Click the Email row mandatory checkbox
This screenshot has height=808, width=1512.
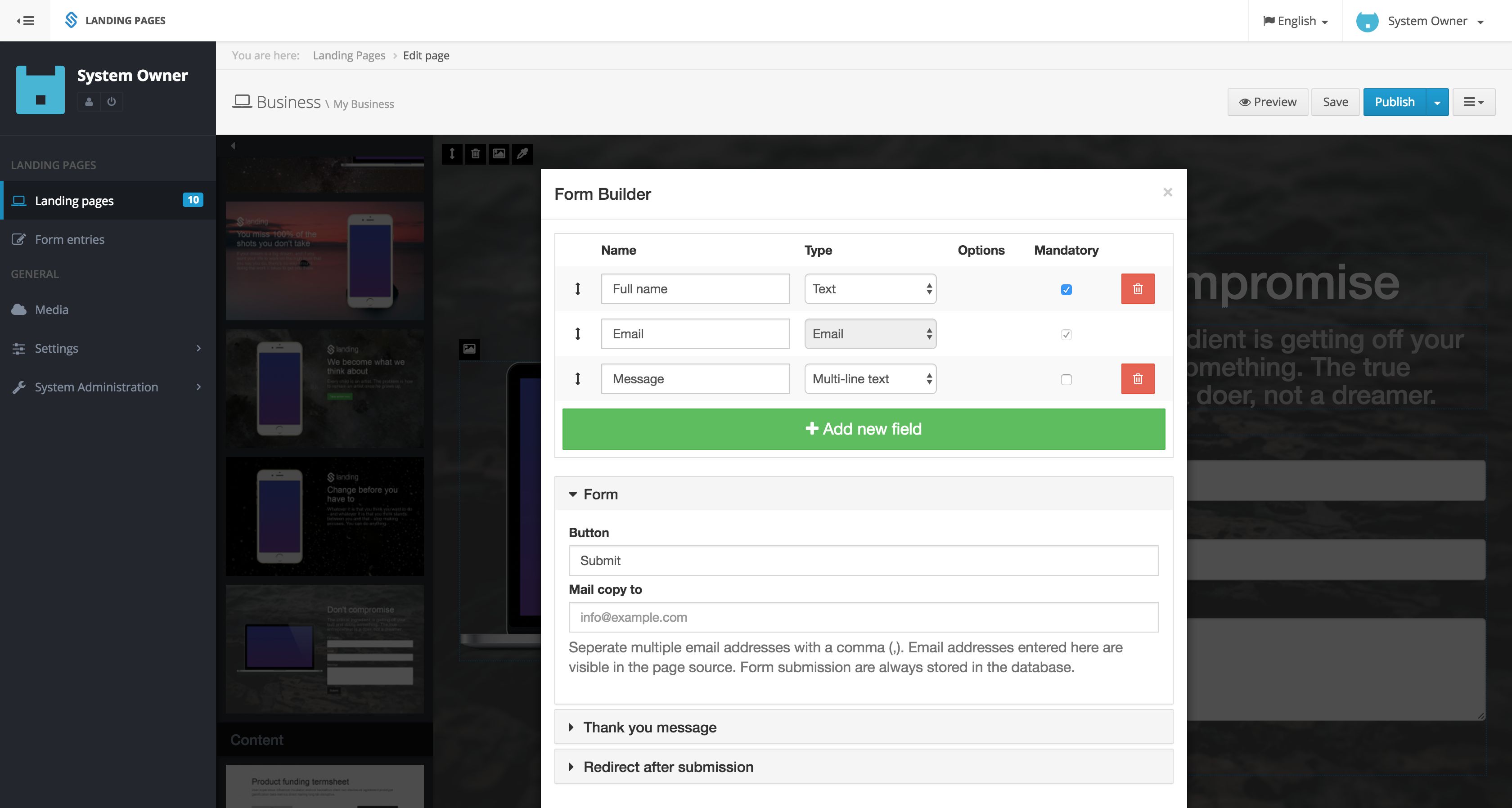[1066, 334]
